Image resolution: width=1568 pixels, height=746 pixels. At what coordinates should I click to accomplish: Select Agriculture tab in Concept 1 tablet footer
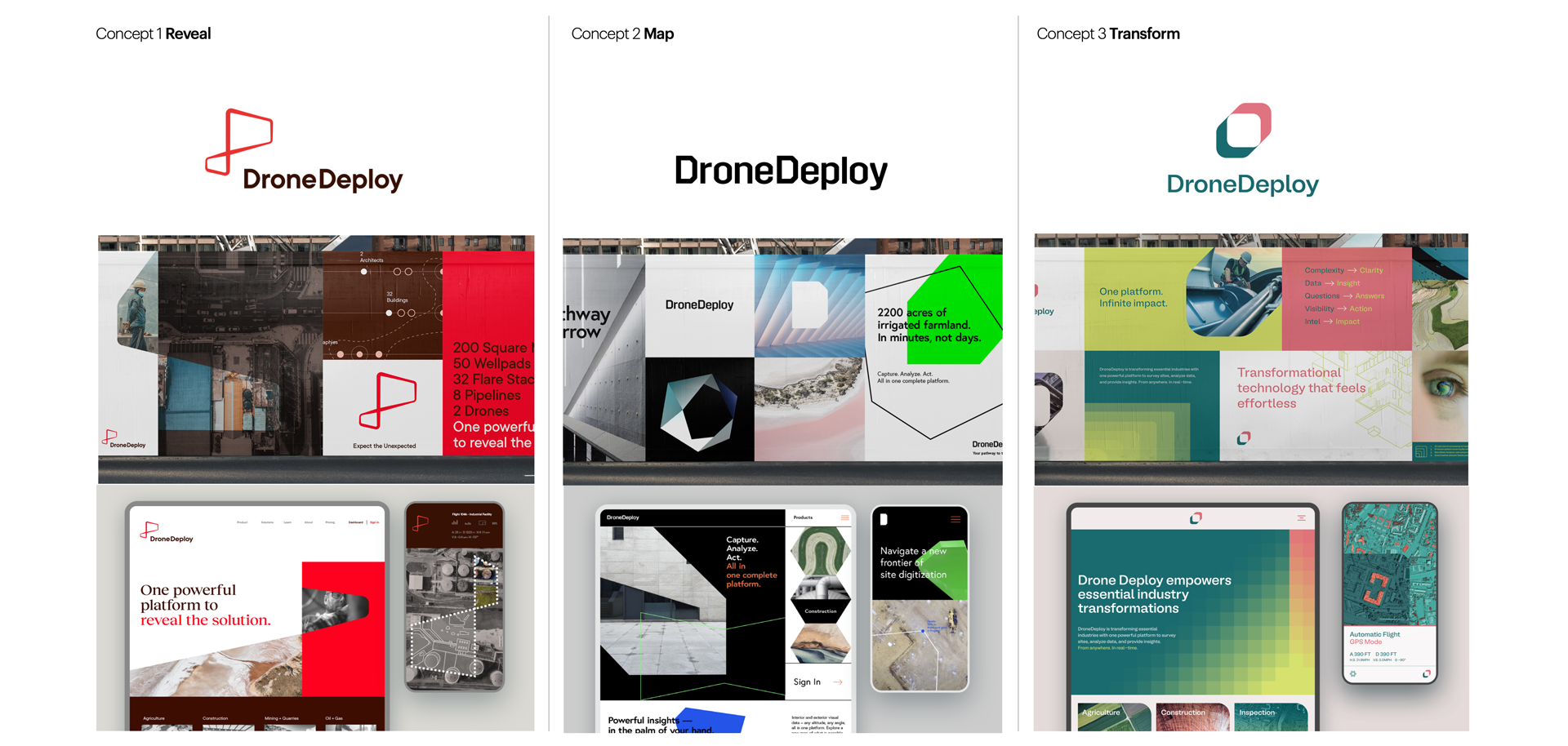[154, 718]
